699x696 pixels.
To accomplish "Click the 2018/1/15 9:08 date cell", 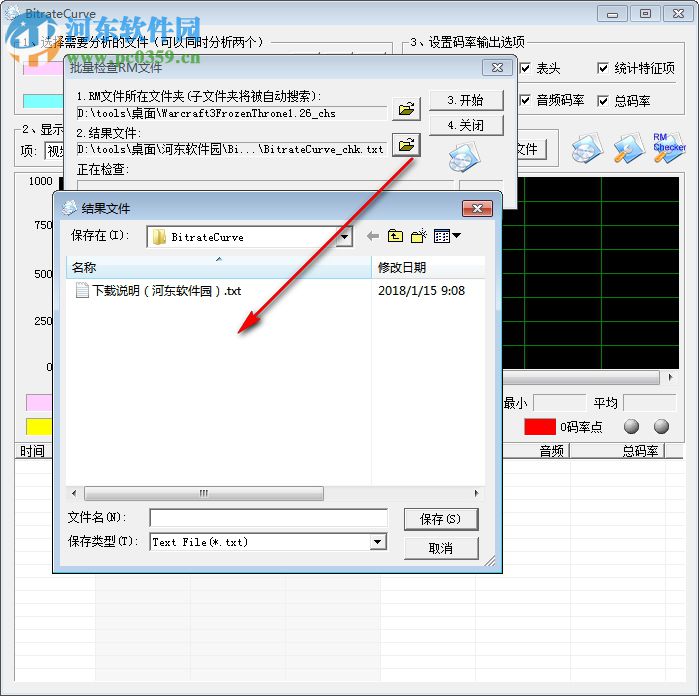I will pos(421,291).
